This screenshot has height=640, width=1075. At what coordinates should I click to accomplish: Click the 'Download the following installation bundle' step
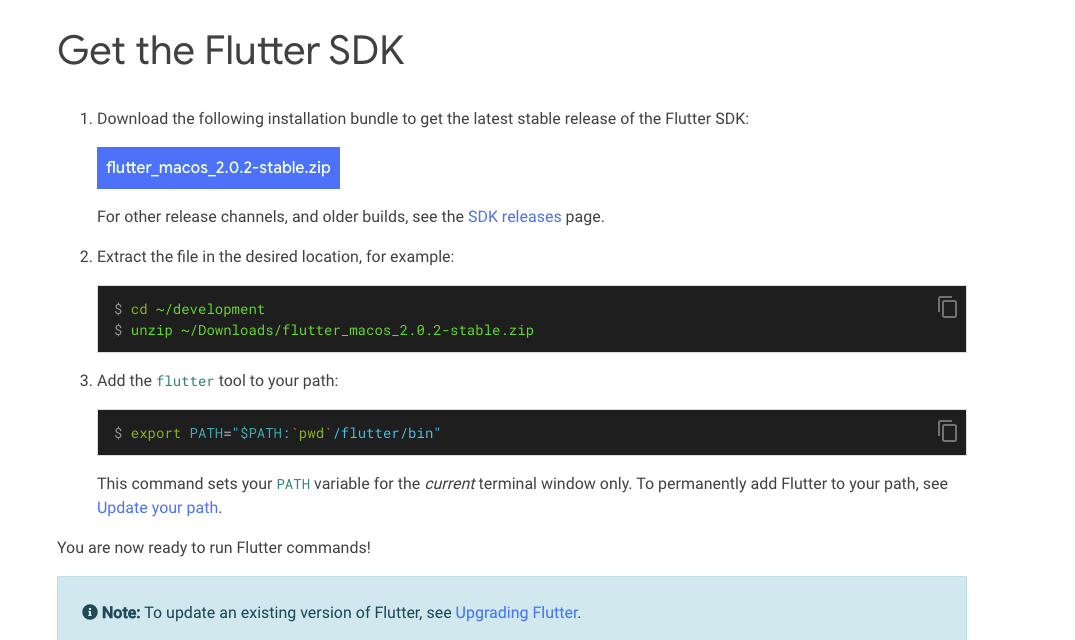[x=423, y=119]
